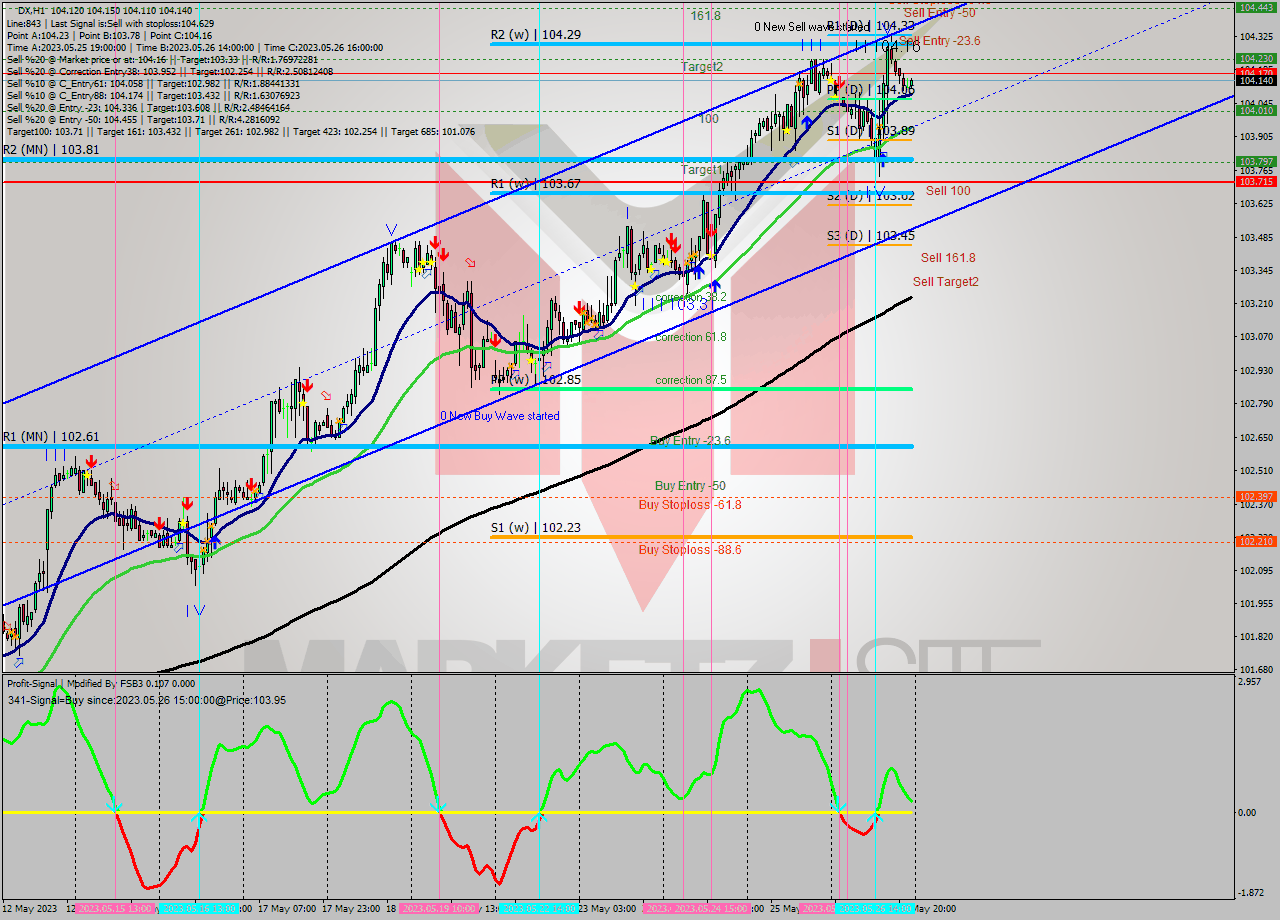1280x920 pixels.
Task: Select the pink 2023.05.15 13:00 time marker
Action: [115, 909]
